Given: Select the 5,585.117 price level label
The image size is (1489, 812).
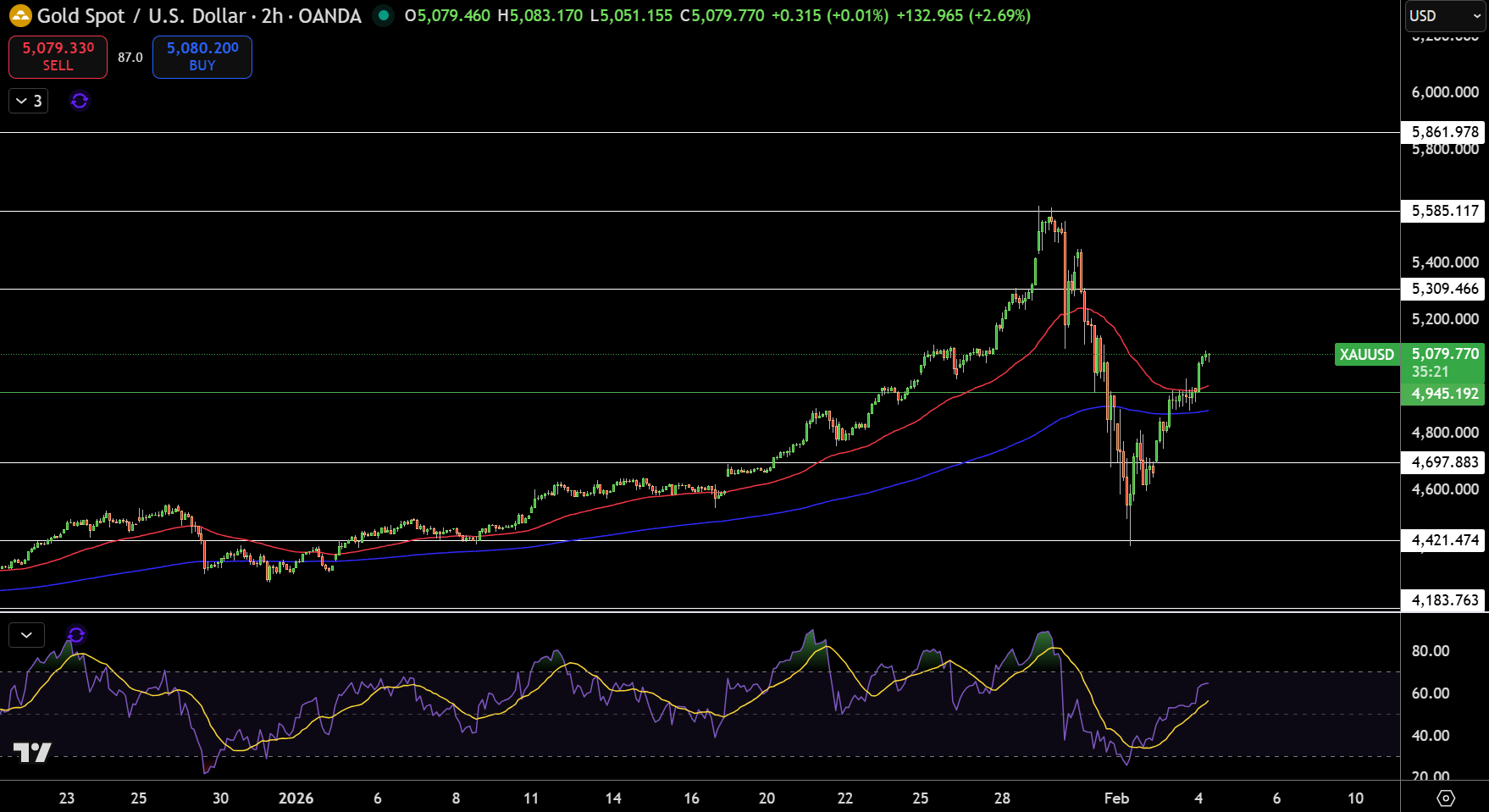Looking at the screenshot, I should 1445,211.
